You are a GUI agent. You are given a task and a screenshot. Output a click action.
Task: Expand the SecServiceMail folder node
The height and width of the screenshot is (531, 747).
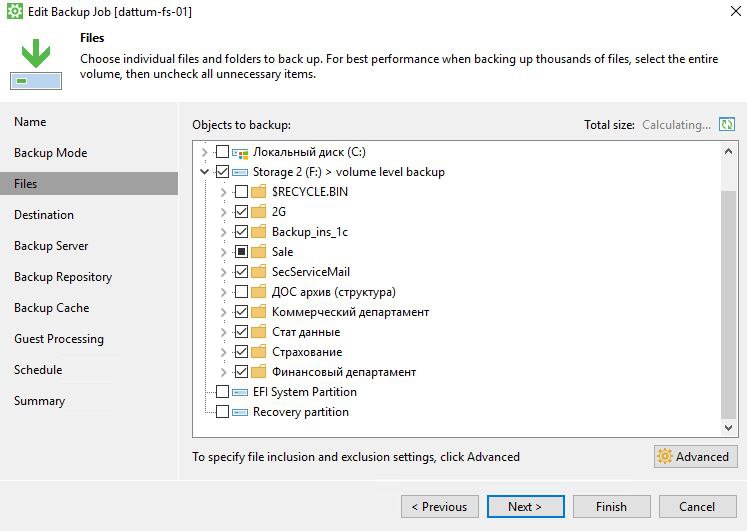click(225, 272)
